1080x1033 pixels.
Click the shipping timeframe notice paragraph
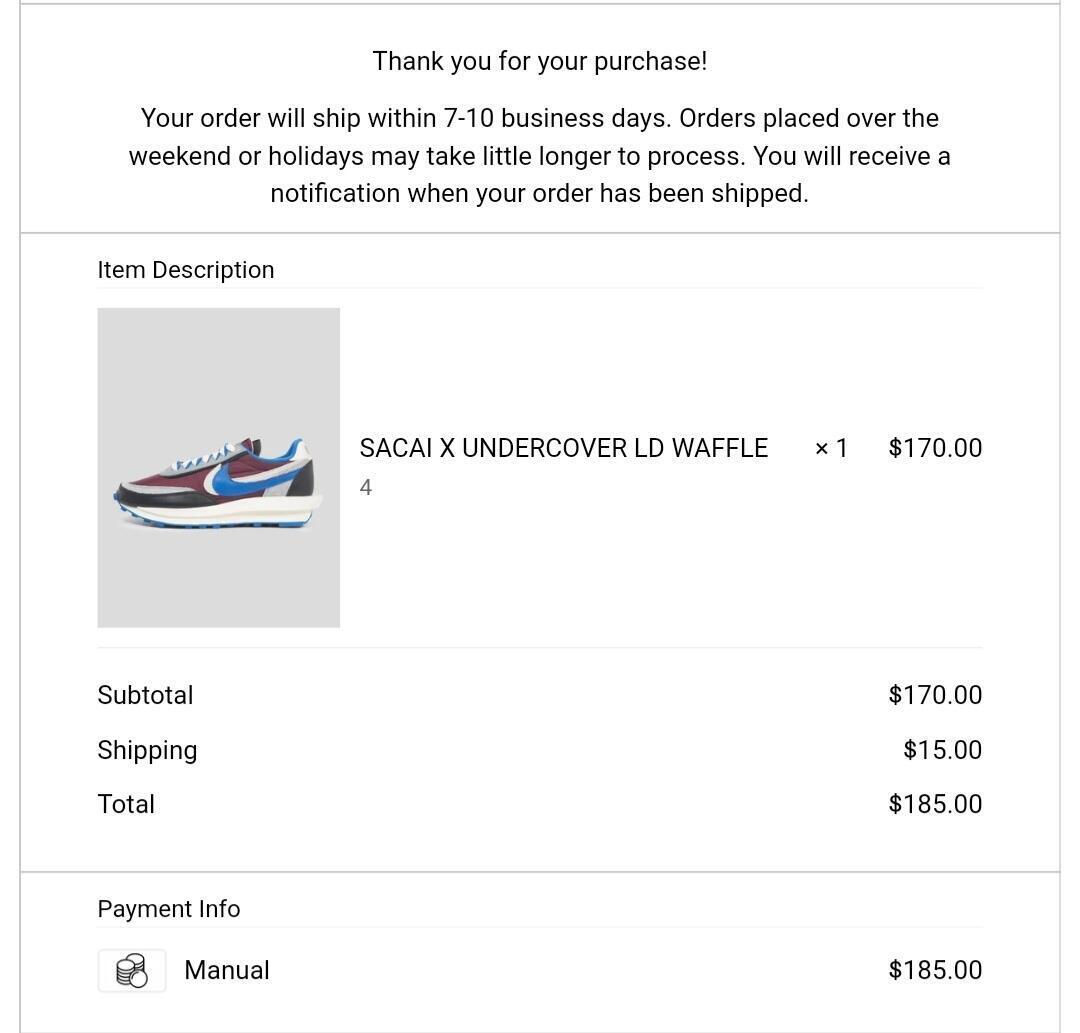540,156
